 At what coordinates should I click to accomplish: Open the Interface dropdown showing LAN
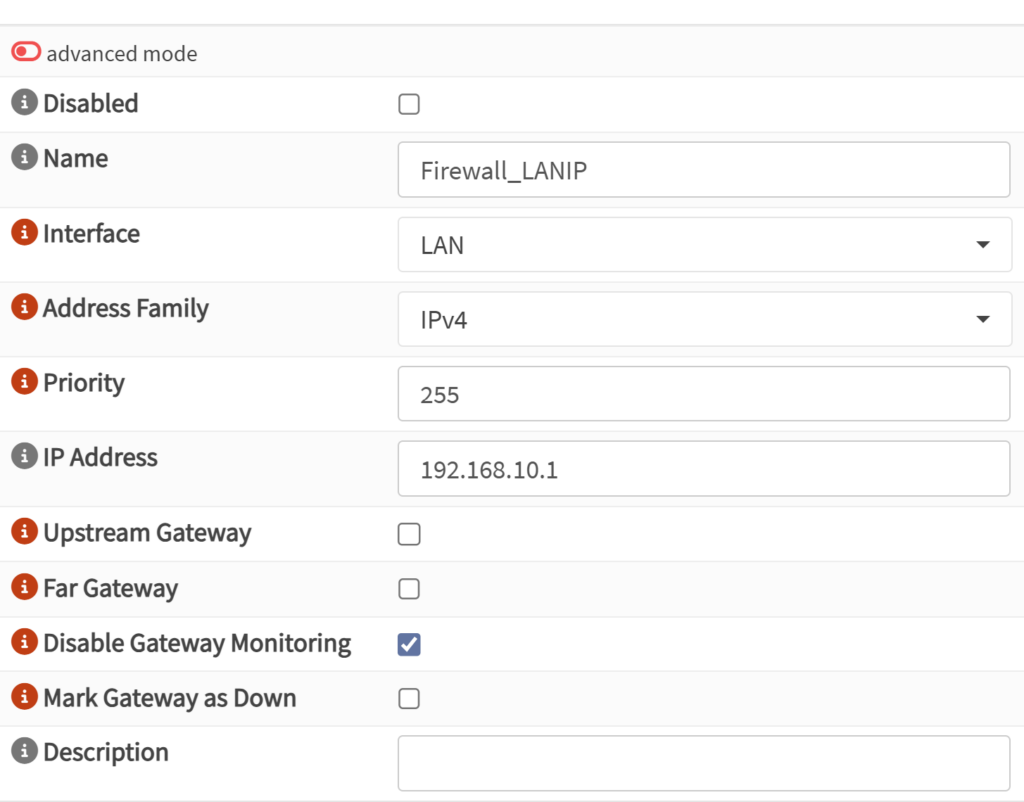click(704, 245)
